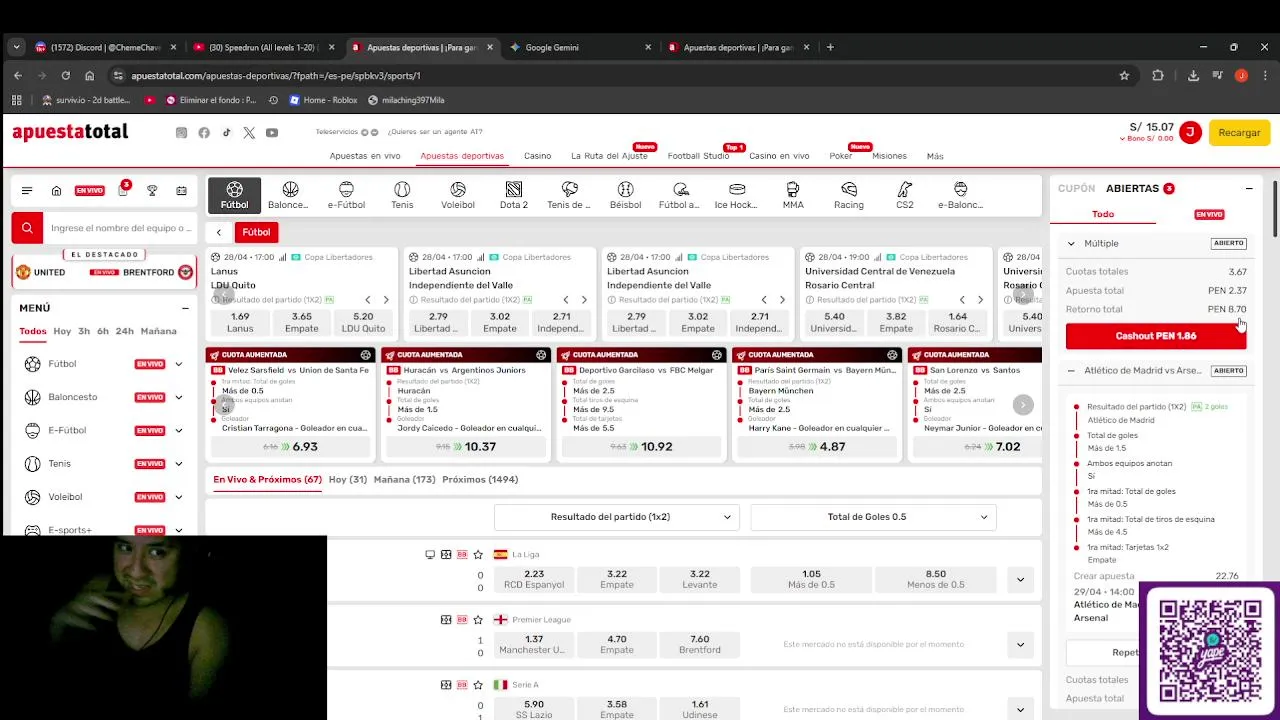Screen dimensions: 1280x720
Task: Open Resultado del partido (1x2) dropdown
Action: (x=616, y=517)
